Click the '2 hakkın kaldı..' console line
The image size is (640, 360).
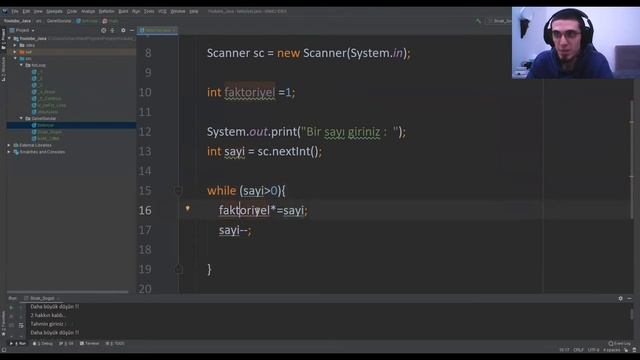coord(48,316)
